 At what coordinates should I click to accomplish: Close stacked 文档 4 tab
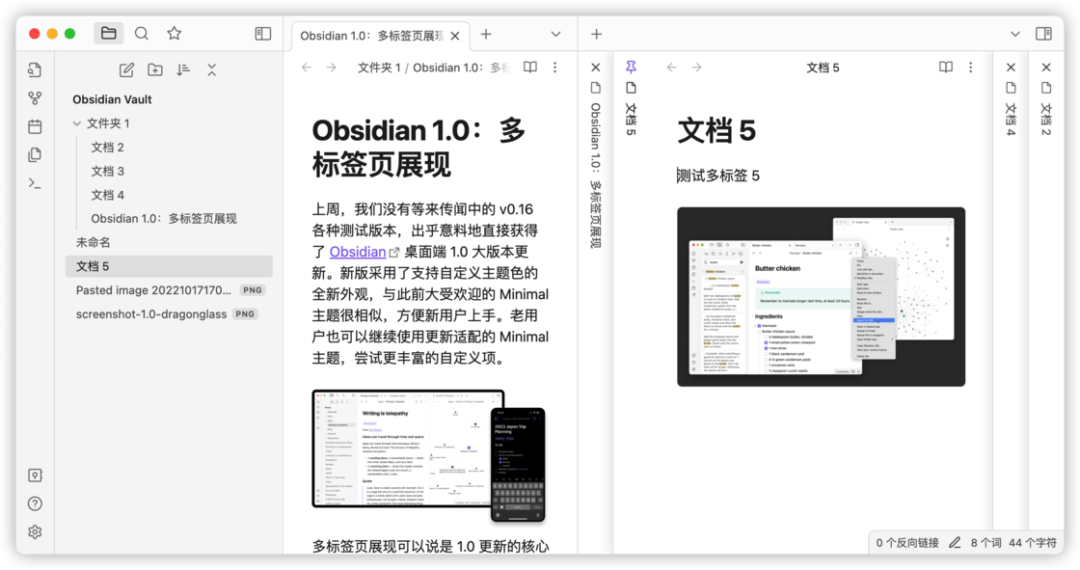pos(1010,67)
